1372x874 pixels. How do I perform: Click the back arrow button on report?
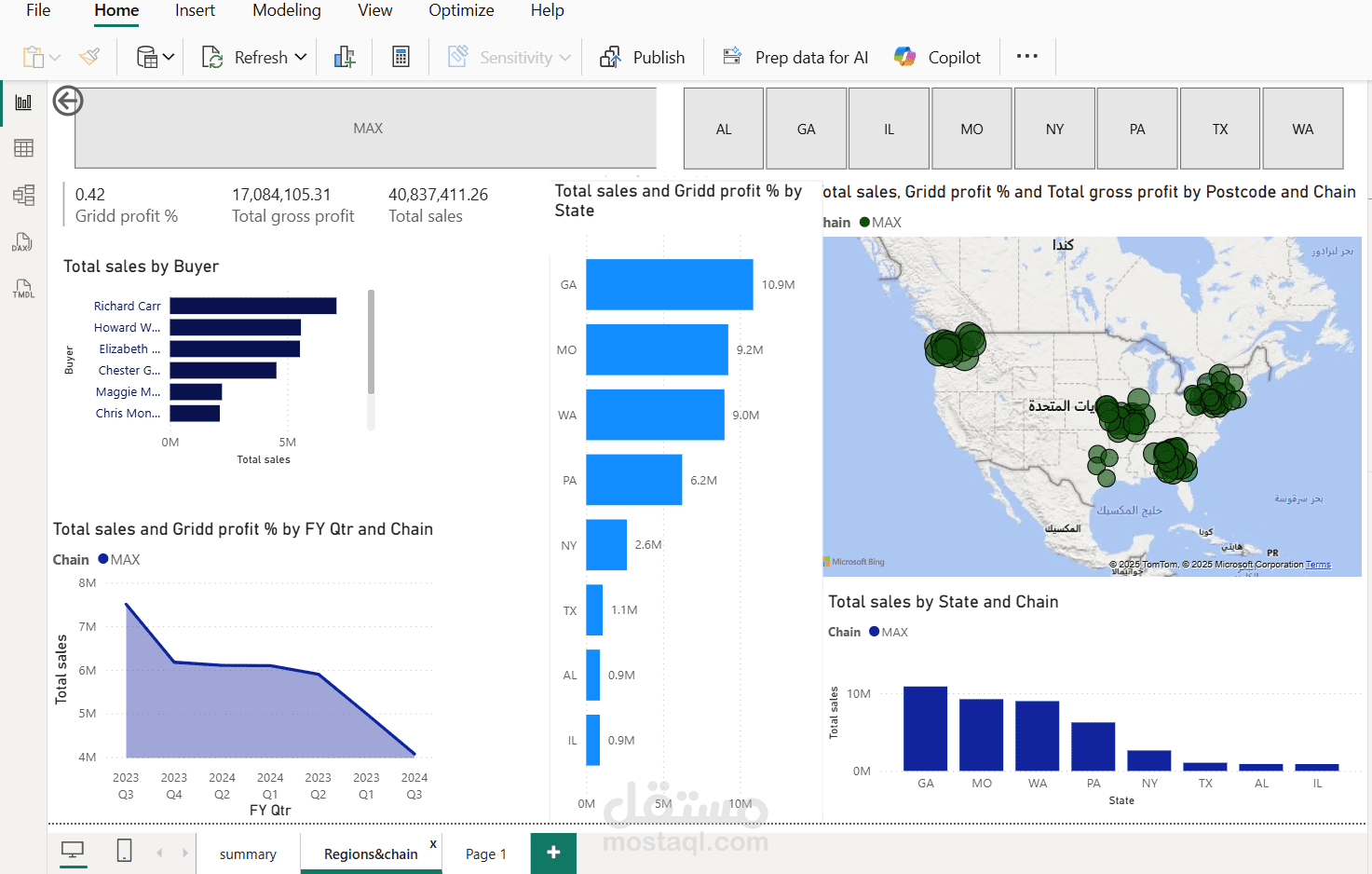68,101
